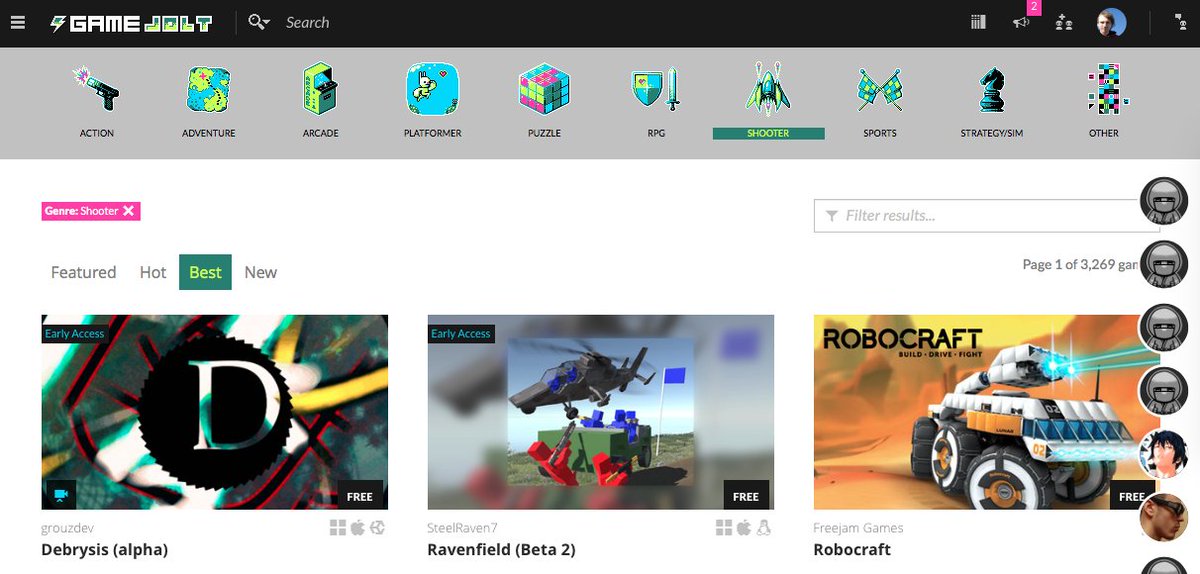Viewport: 1200px width, 574px height.
Task: Open the Robocraft title link
Action: 852,550
